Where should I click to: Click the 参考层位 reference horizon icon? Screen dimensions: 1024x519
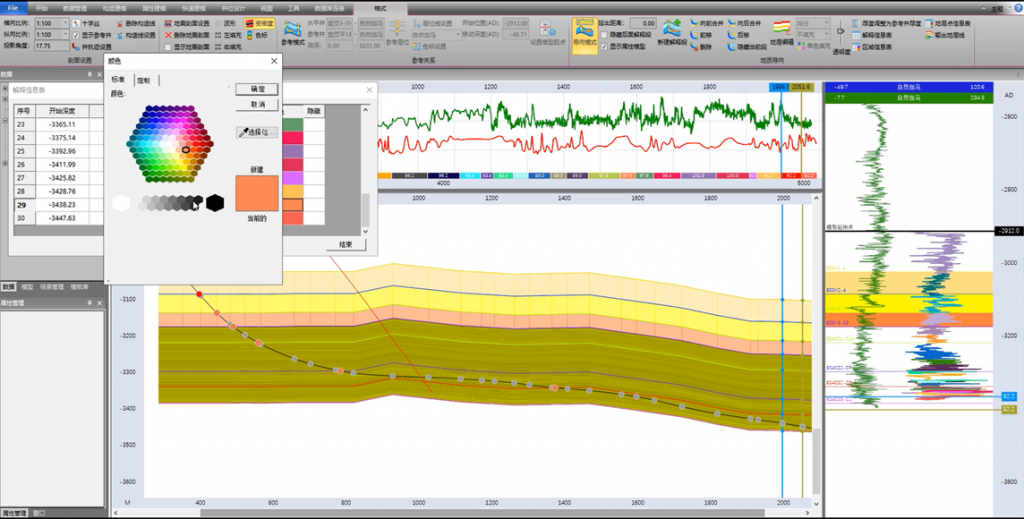pyautogui.click(x=397, y=29)
